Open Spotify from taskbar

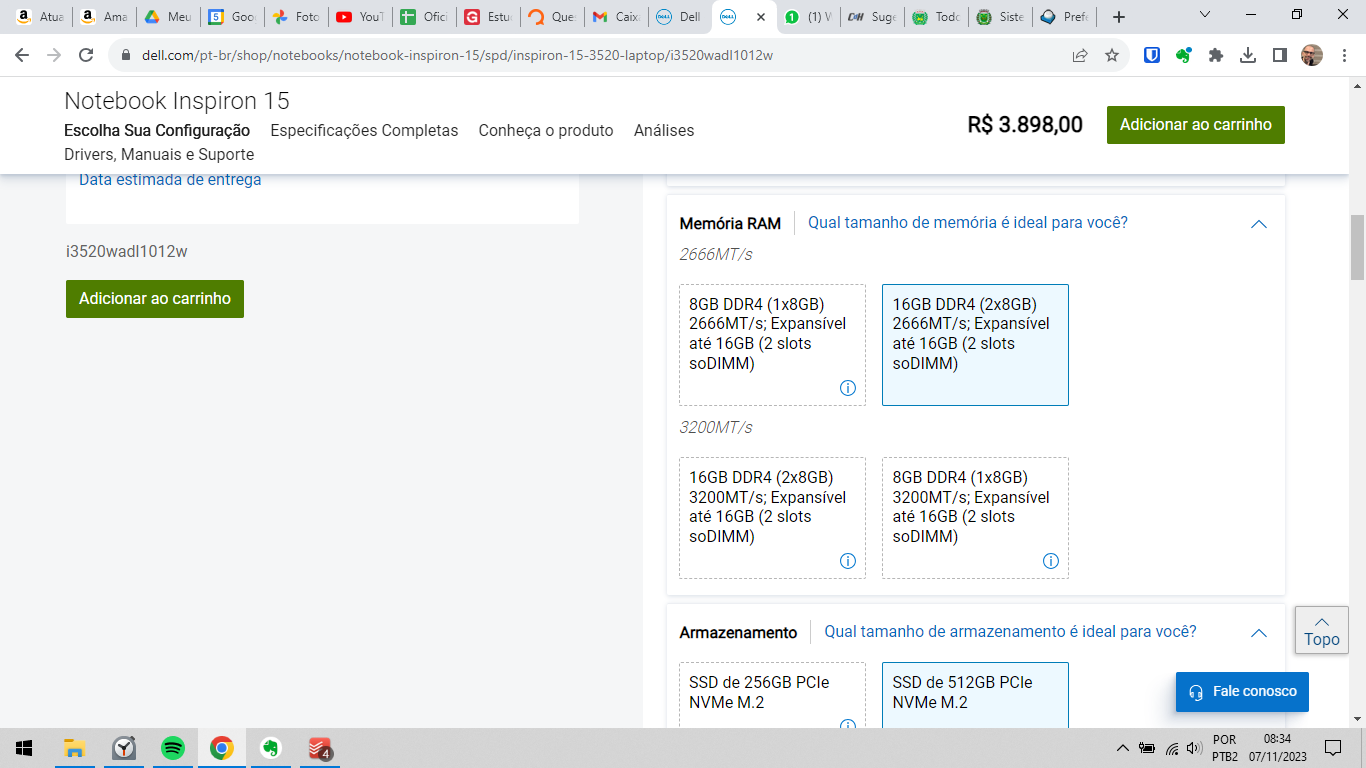(x=173, y=748)
